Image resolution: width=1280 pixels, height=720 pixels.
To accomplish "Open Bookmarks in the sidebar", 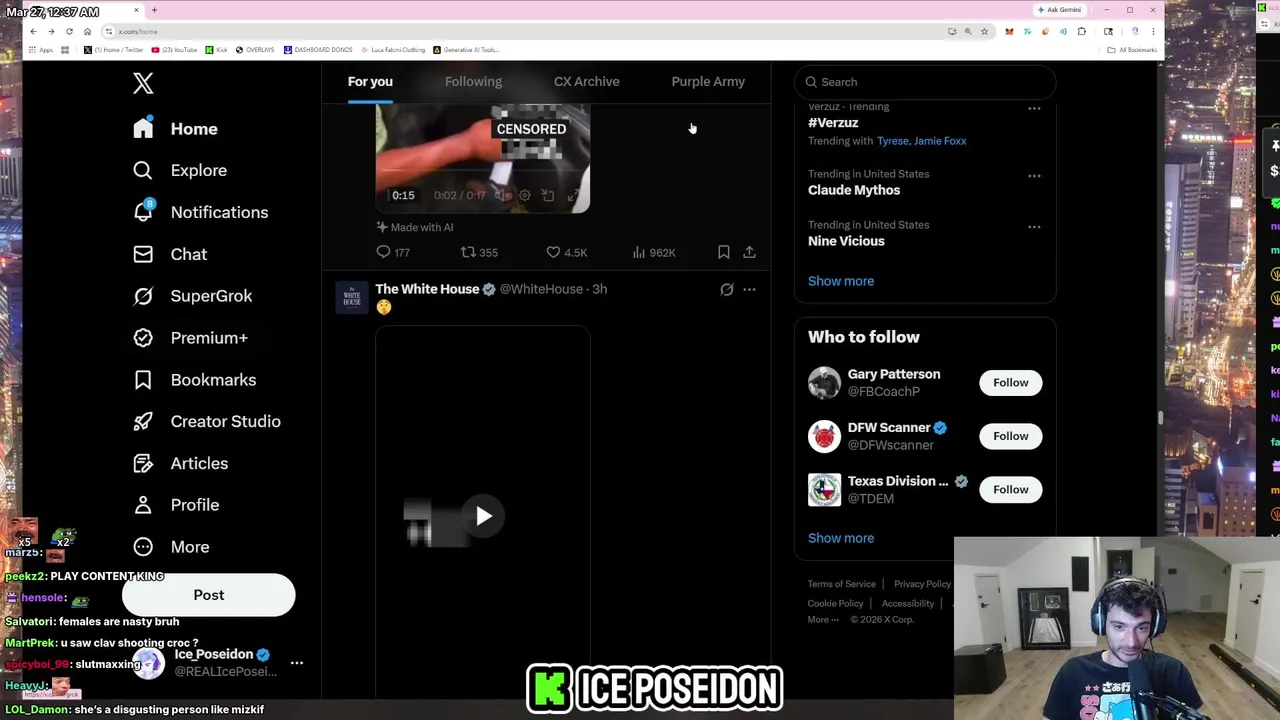I will [194, 380].
